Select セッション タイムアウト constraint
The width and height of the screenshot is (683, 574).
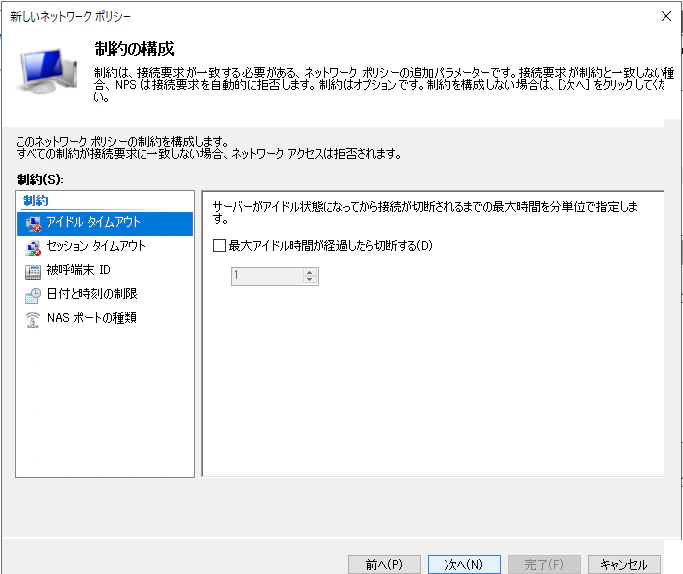pyautogui.click(x=105, y=247)
